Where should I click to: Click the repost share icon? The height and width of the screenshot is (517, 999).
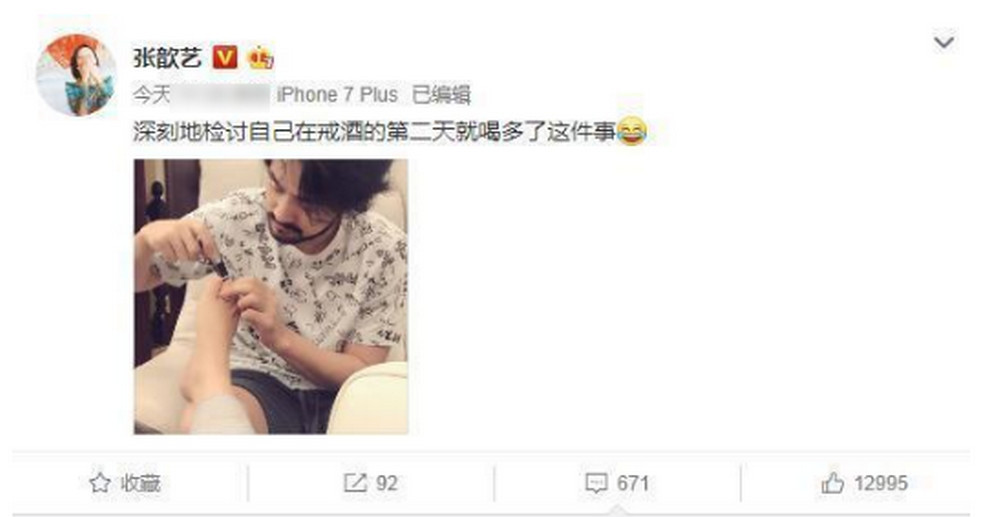356,483
